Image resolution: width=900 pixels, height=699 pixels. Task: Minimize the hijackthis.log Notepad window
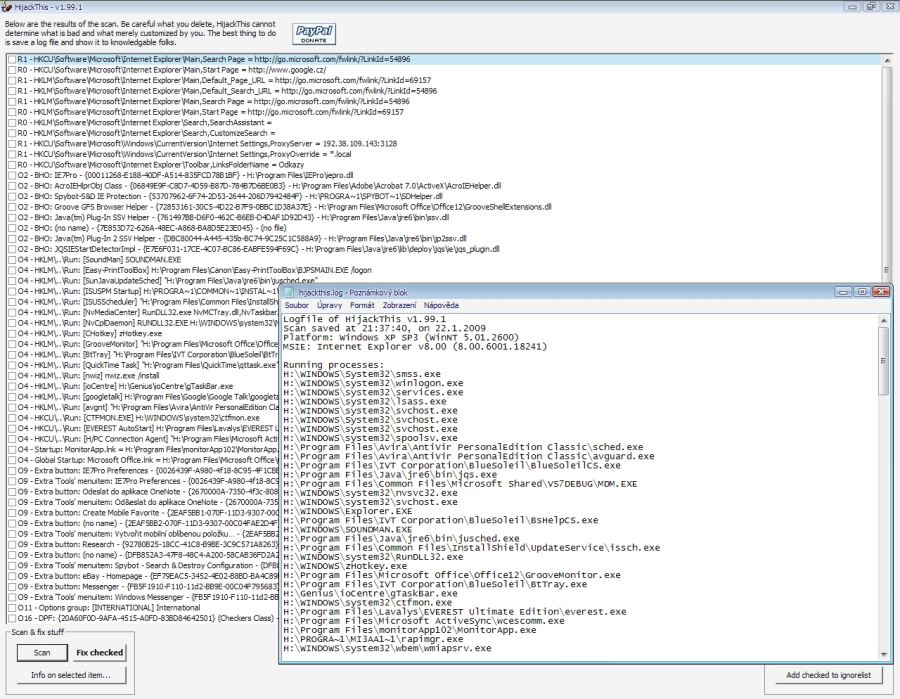coord(843,292)
